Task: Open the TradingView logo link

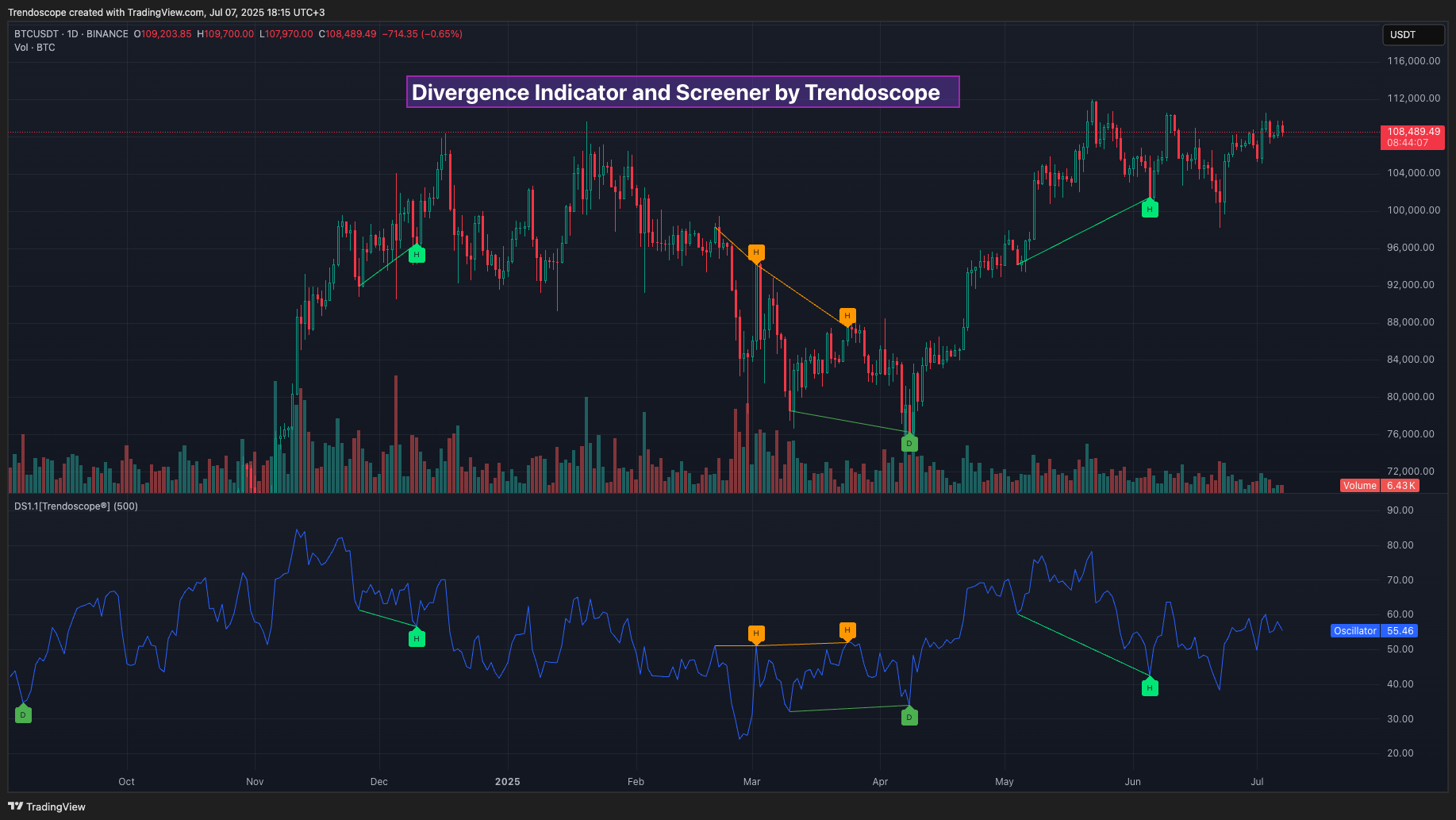Action: point(47,807)
